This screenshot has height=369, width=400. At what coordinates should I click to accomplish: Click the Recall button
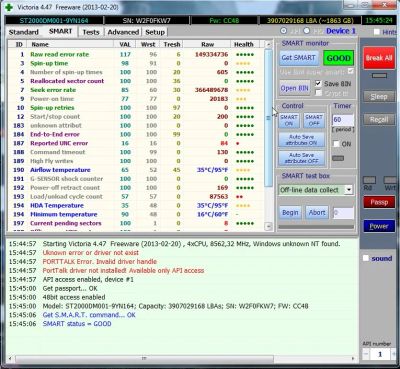(379, 119)
